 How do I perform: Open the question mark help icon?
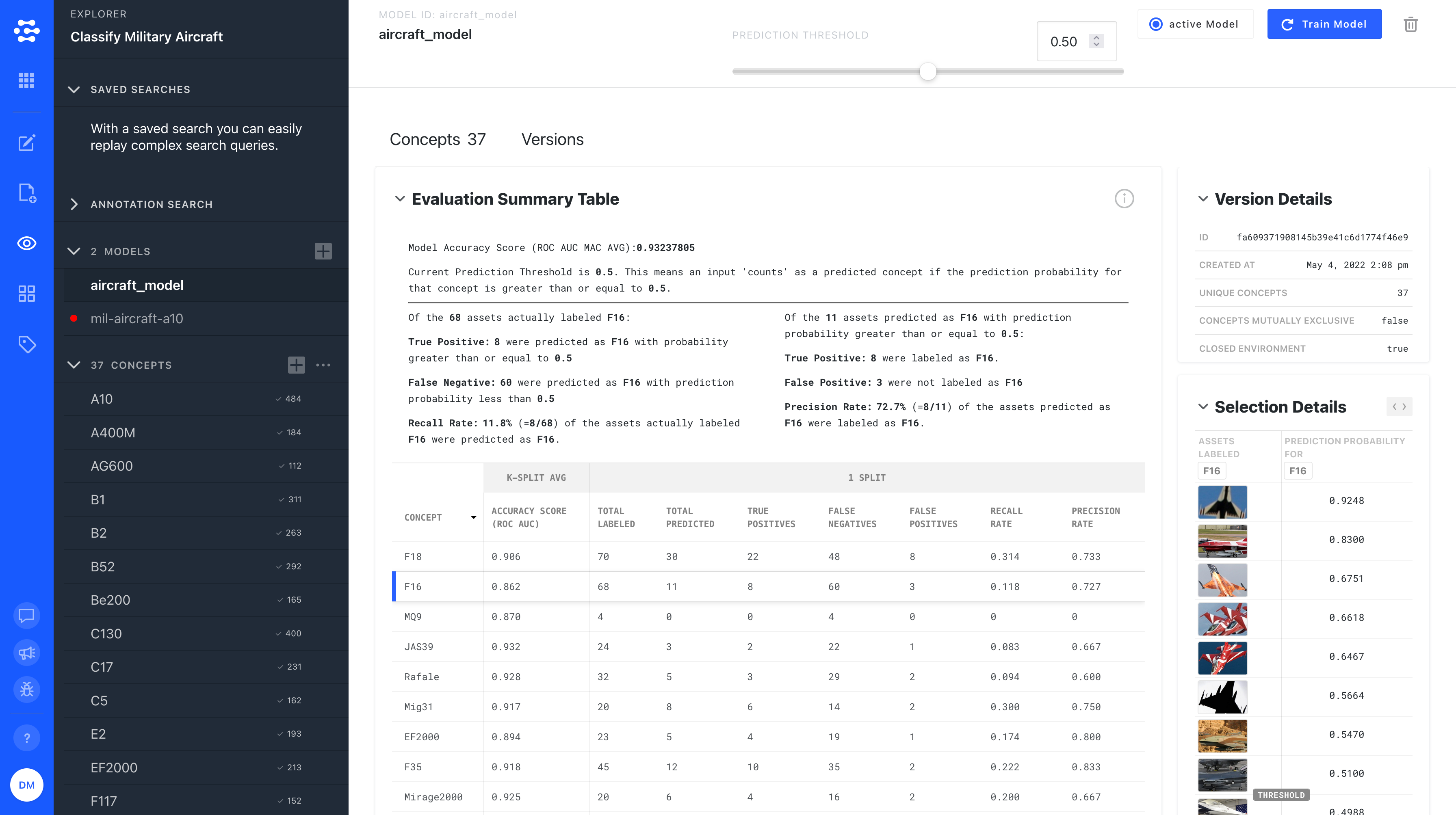26,737
